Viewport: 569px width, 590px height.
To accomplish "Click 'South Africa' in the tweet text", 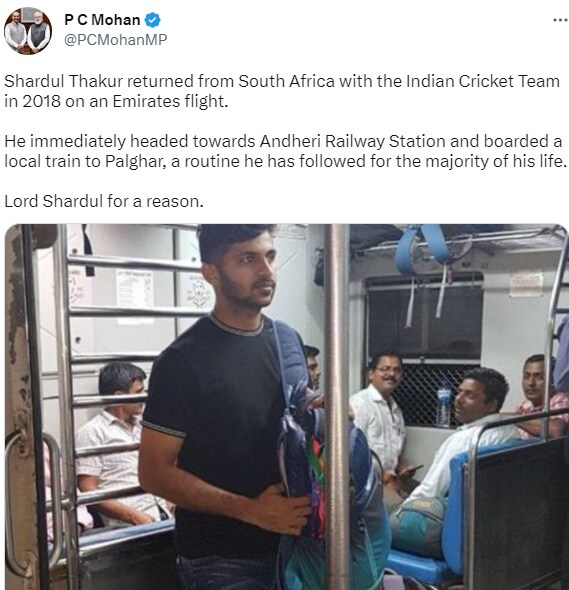I will [286, 81].
